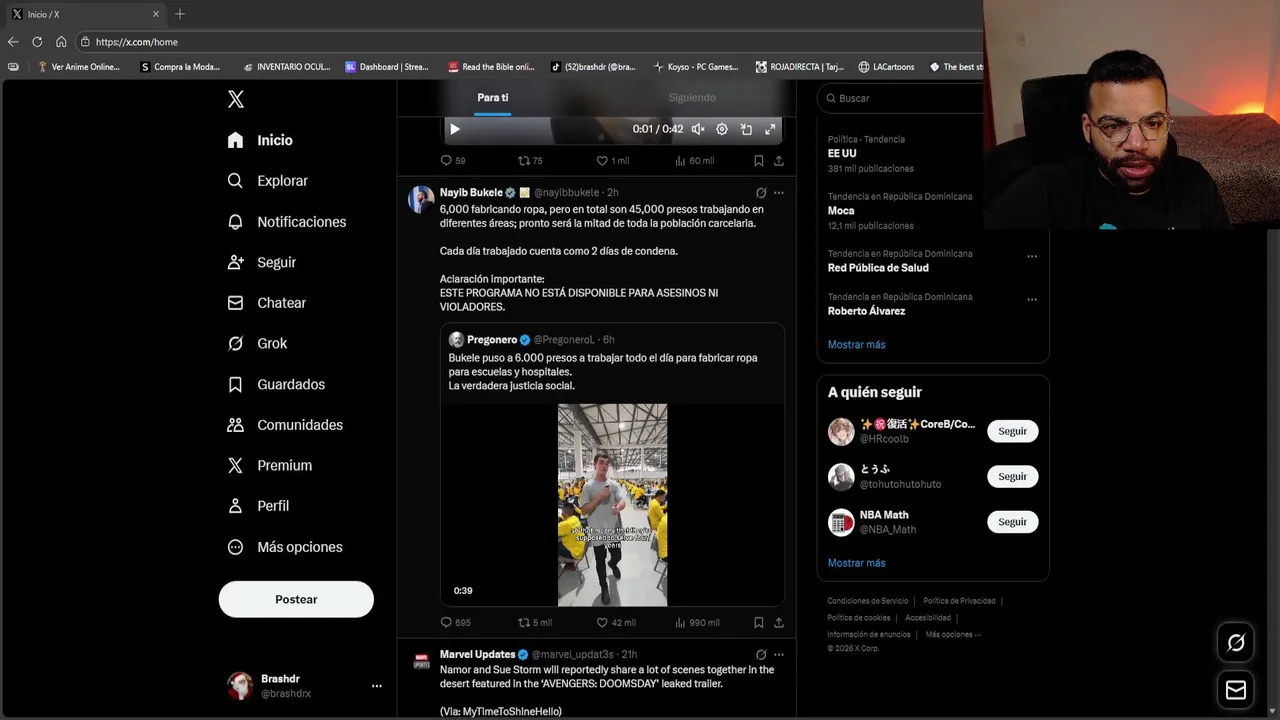View stats of post with 990 mil views
Viewport: 1280px width, 720px height.
click(697, 622)
